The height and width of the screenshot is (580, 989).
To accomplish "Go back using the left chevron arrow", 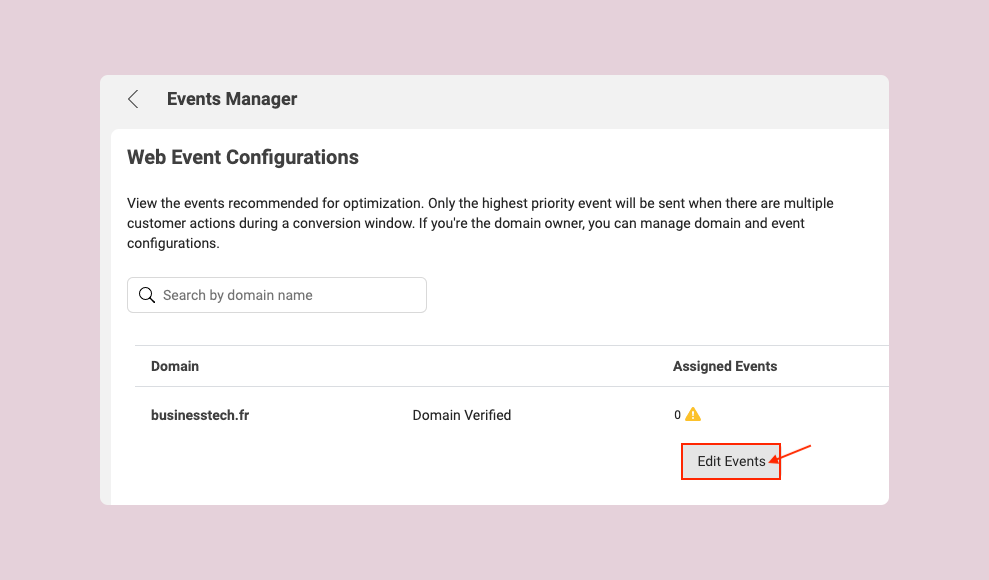I will coord(133,99).
